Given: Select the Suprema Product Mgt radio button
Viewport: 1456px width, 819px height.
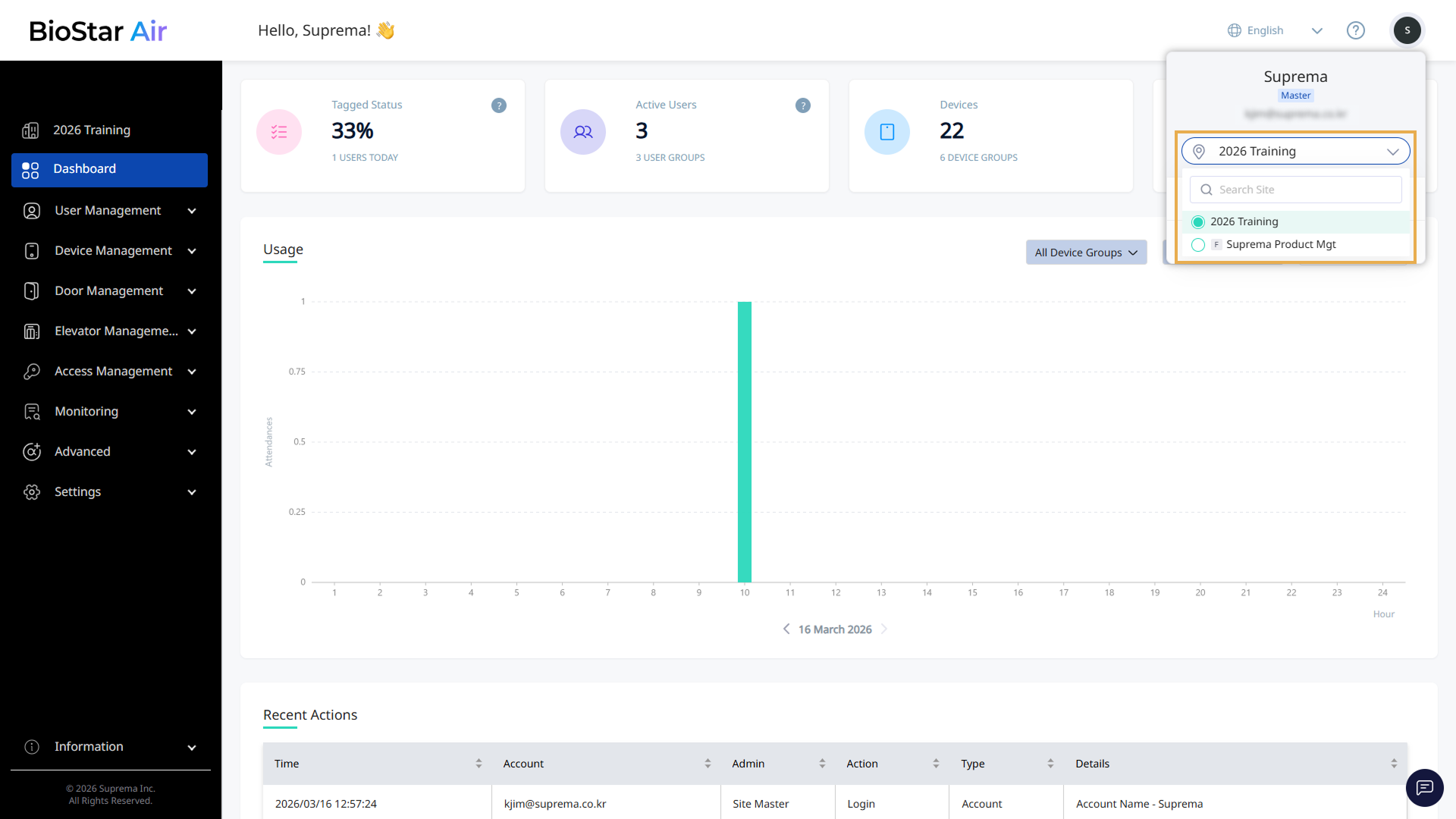Looking at the screenshot, I should pyautogui.click(x=1198, y=244).
